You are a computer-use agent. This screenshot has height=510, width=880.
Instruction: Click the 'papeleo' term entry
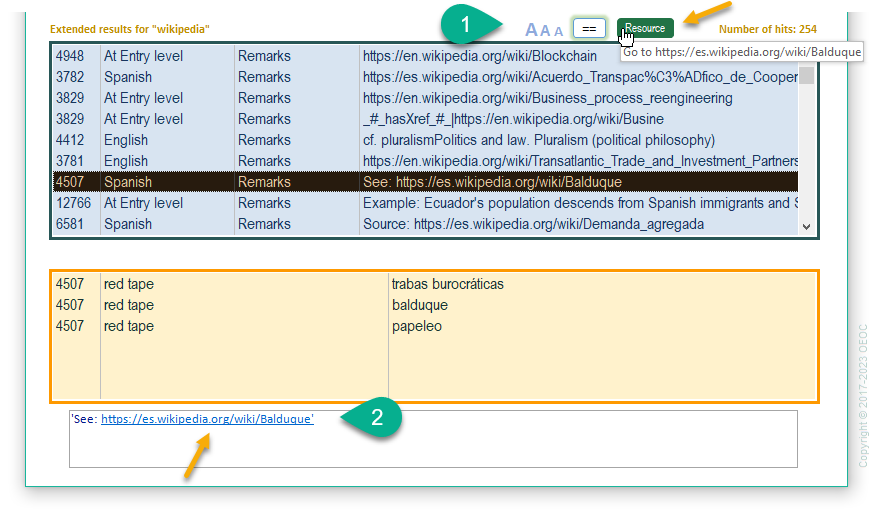point(417,326)
